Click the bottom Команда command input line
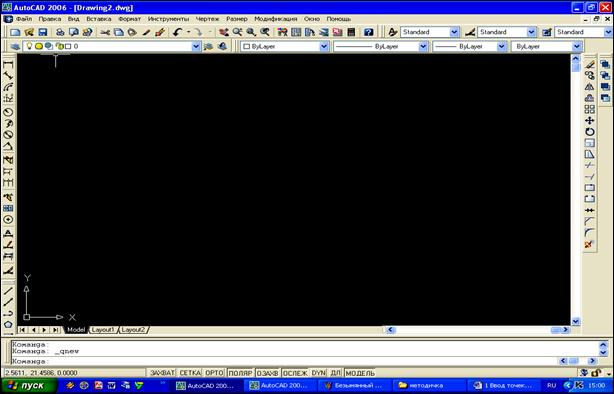The width and height of the screenshot is (614, 394). coord(285,361)
